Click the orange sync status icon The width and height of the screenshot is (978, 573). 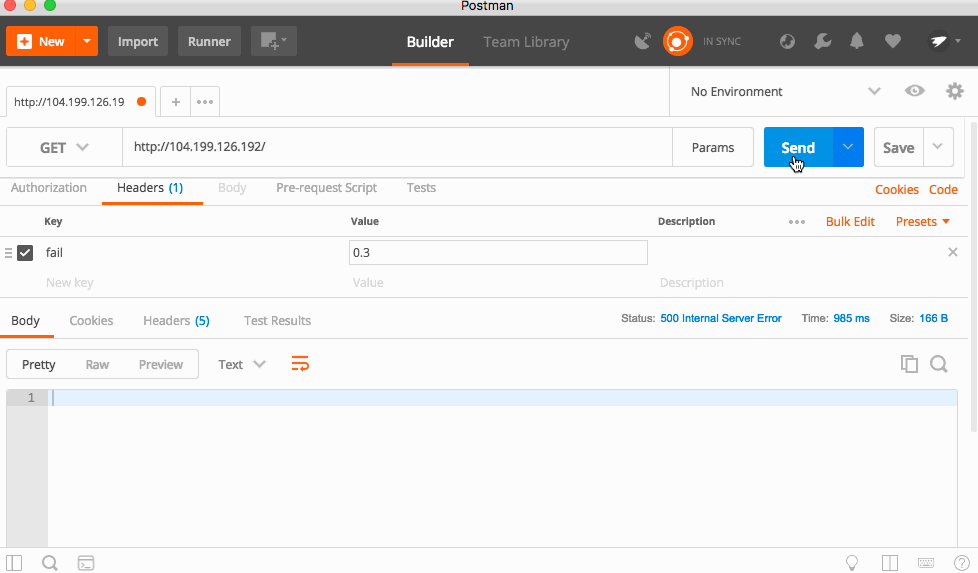pyautogui.click(x=678, y=41)
